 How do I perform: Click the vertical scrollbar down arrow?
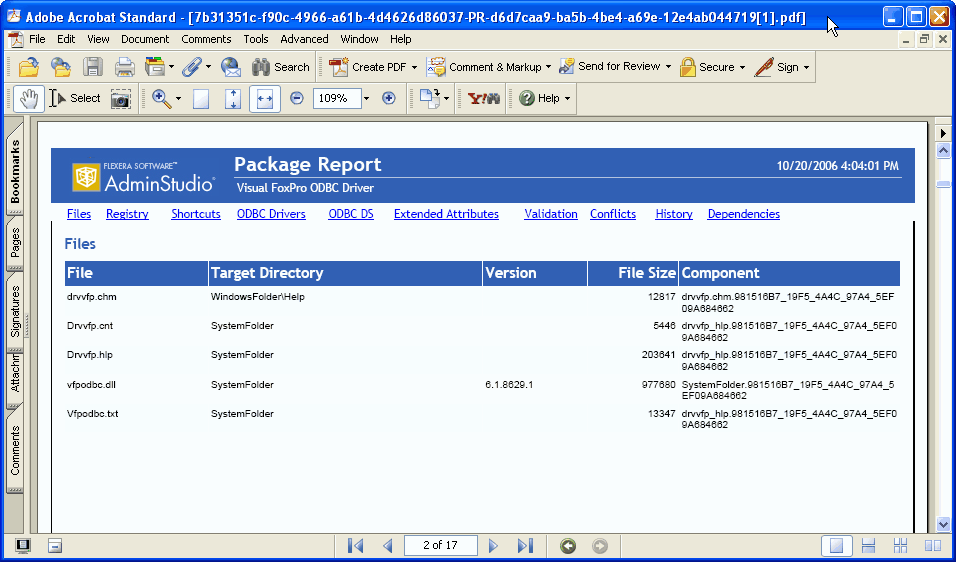[943, 524]
